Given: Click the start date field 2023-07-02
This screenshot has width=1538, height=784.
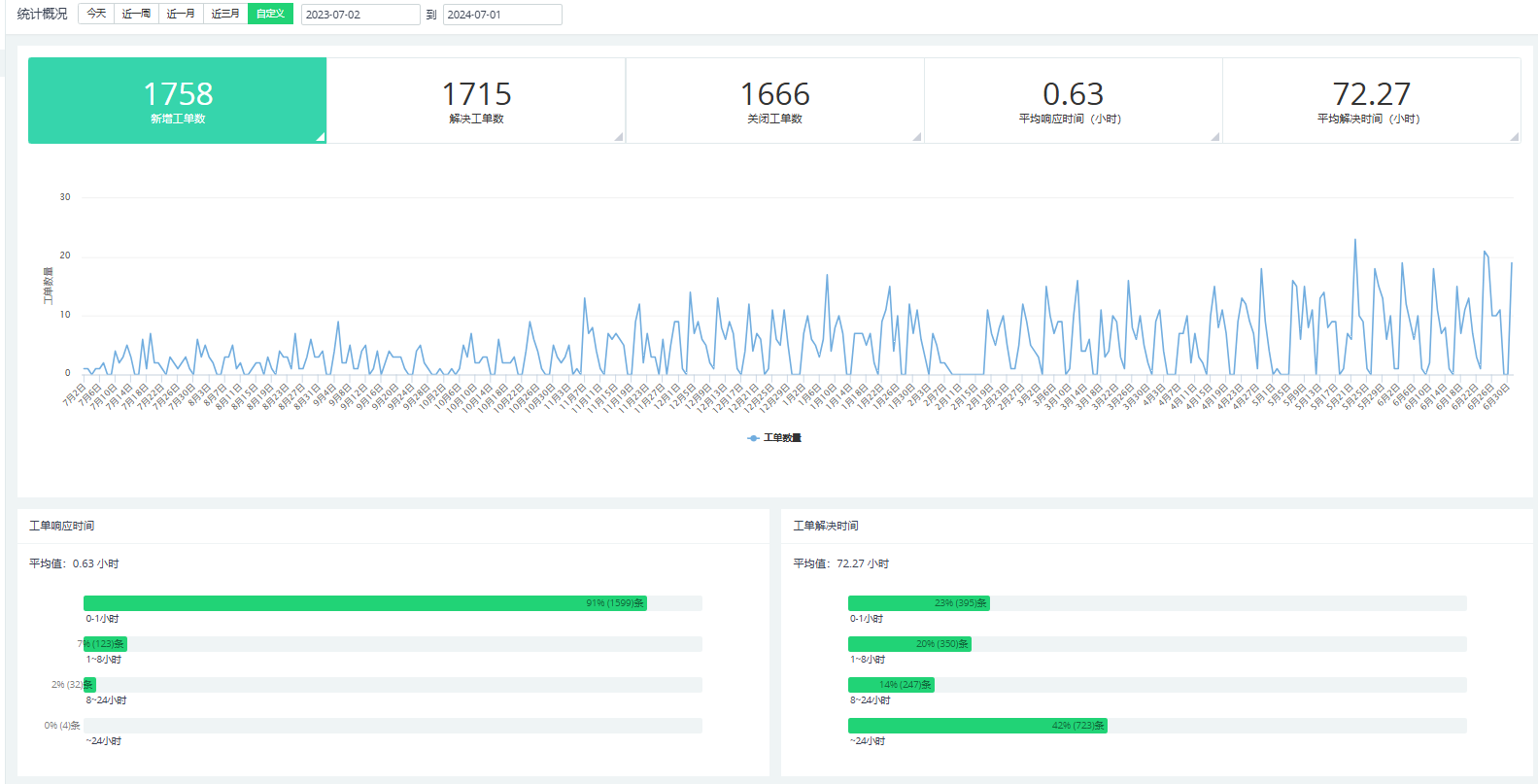Looking at the screenshot, I should coord(360,15).
